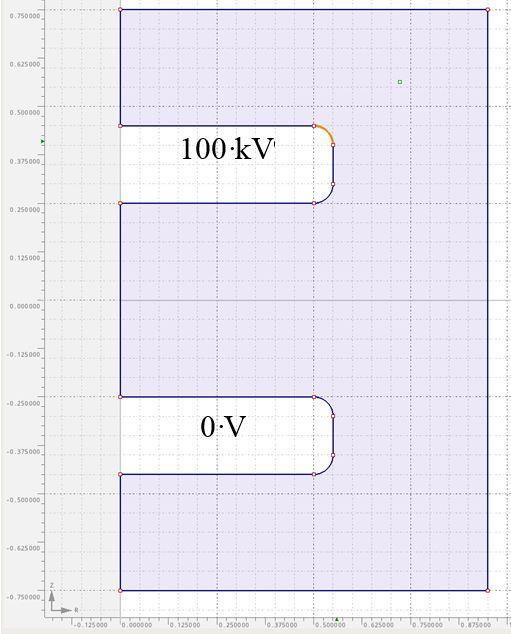Select node at R=0.55, Z=-0.30 on lower electrode
Viewport: 511px width, 634px height.
(333, 416)
